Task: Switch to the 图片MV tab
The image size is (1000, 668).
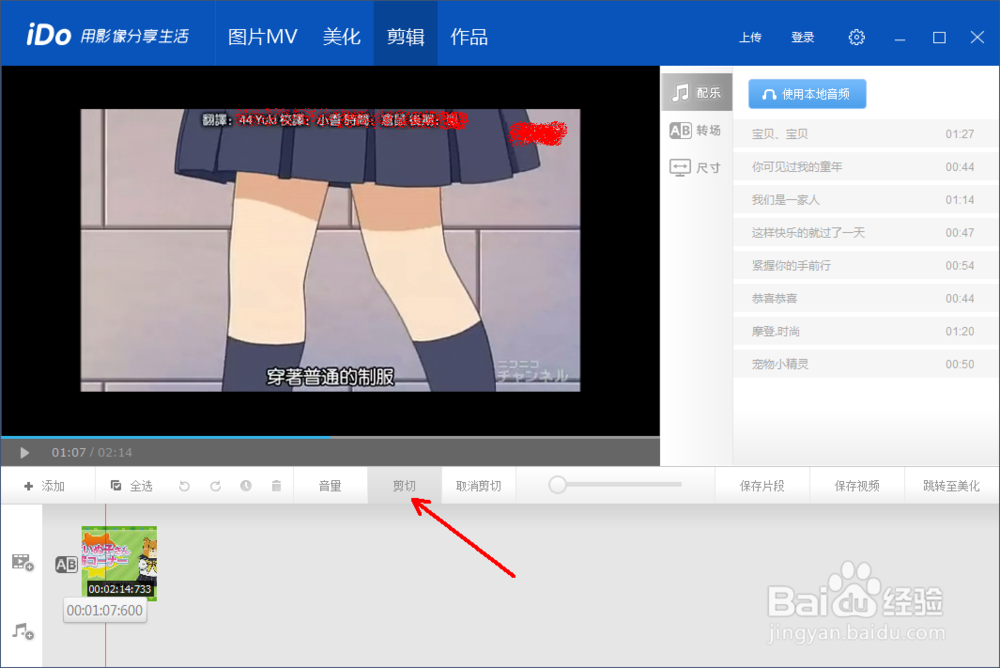Action: [261, 34]
